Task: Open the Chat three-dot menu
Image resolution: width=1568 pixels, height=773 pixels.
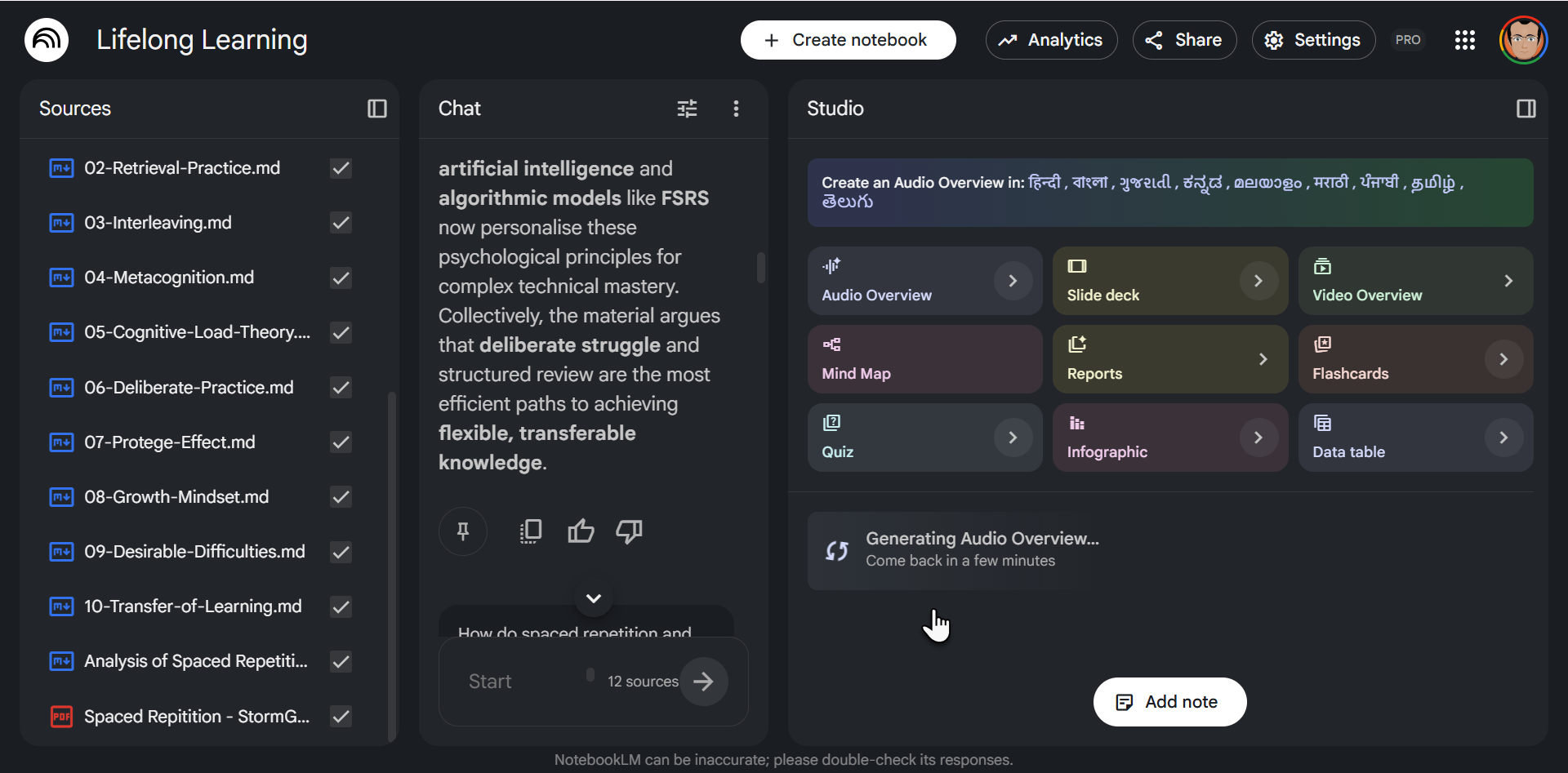Action: (736, 109)
